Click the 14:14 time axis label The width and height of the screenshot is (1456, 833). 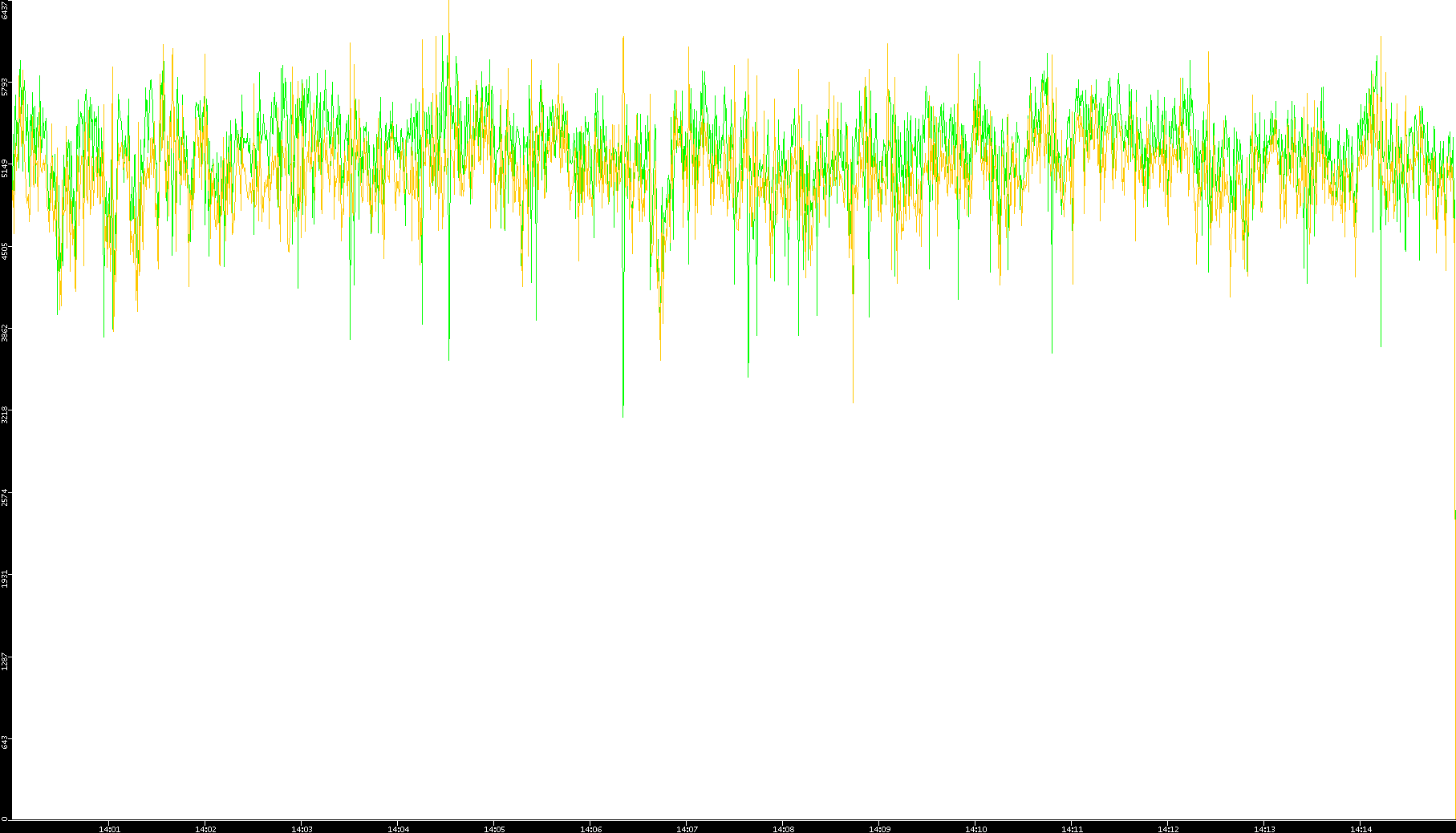click(x=1361, y=829)
